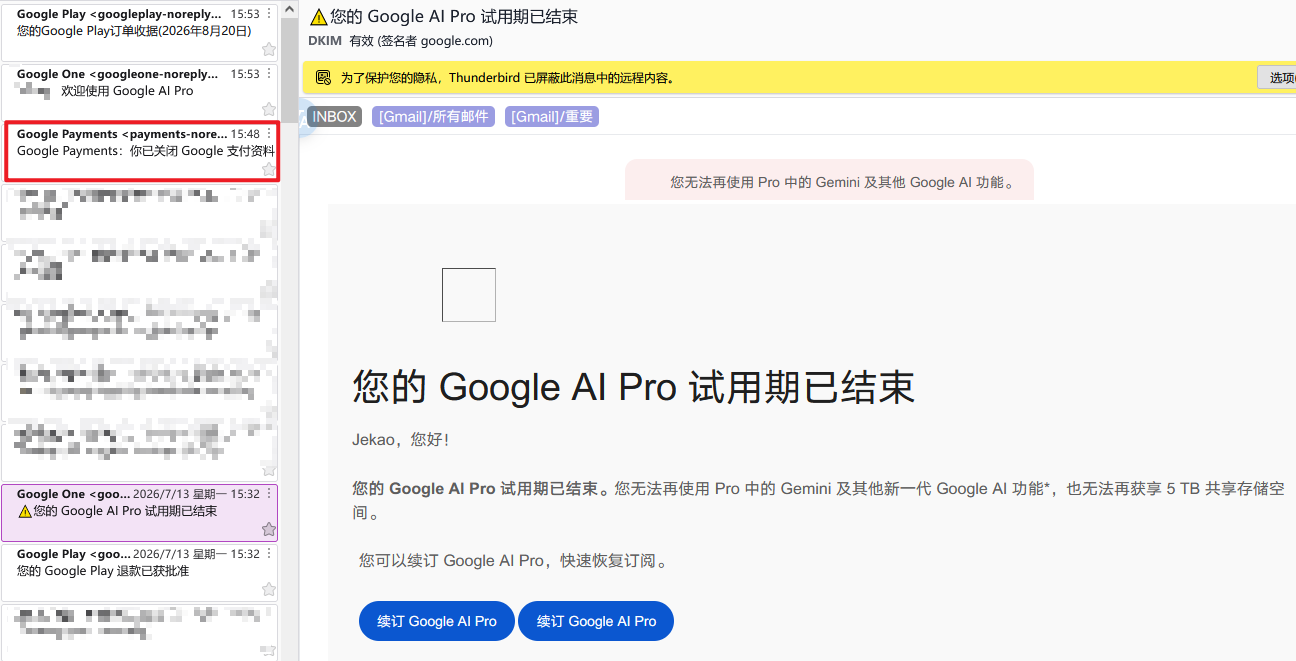
Task: Click the right 续订 Google AI Pro button
Action: pyautogui.click(x=596, y=621)
